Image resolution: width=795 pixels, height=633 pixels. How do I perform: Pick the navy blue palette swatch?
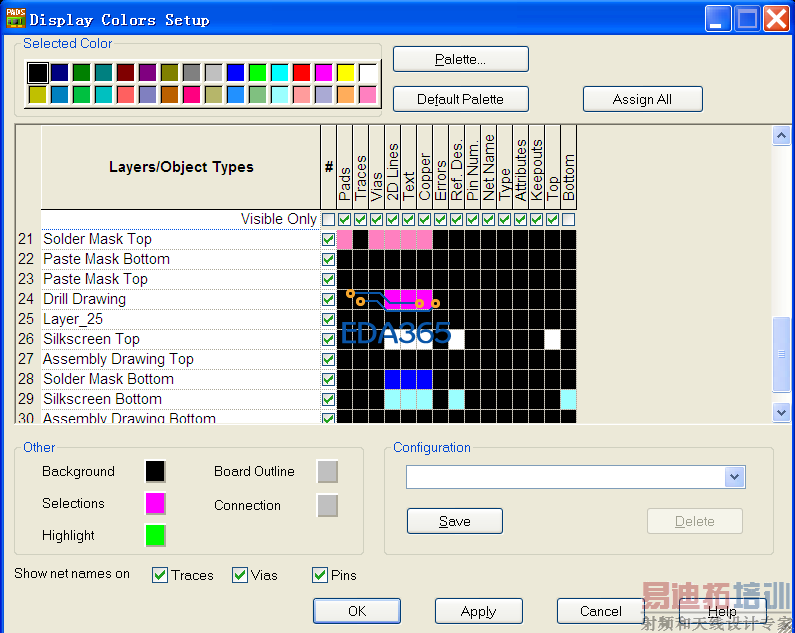[60, 73]
